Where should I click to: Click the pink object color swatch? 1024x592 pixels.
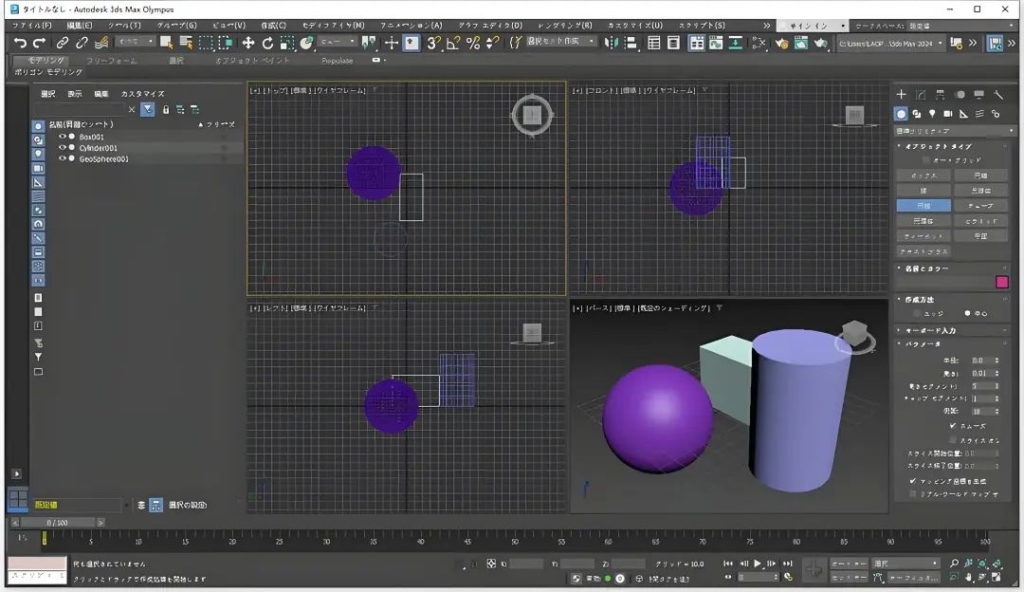pyautogui.click(x=1001, y=282)
